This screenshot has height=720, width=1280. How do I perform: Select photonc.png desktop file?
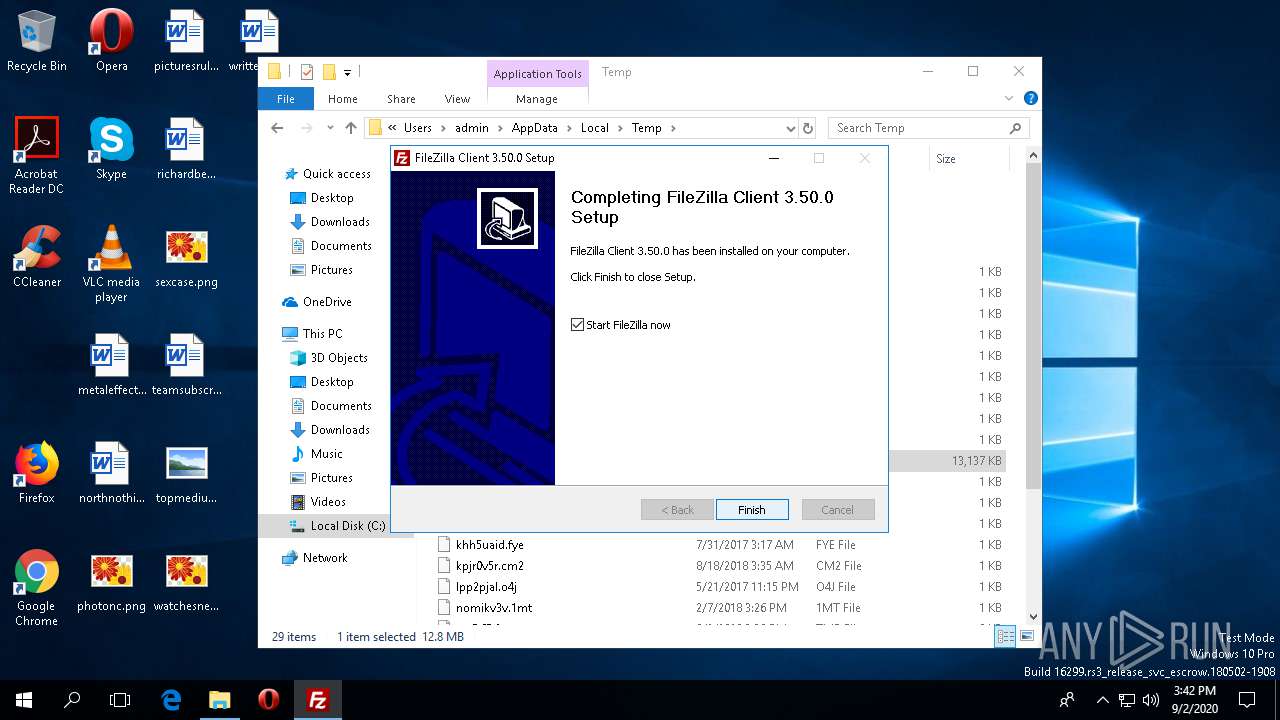[111, 581]
